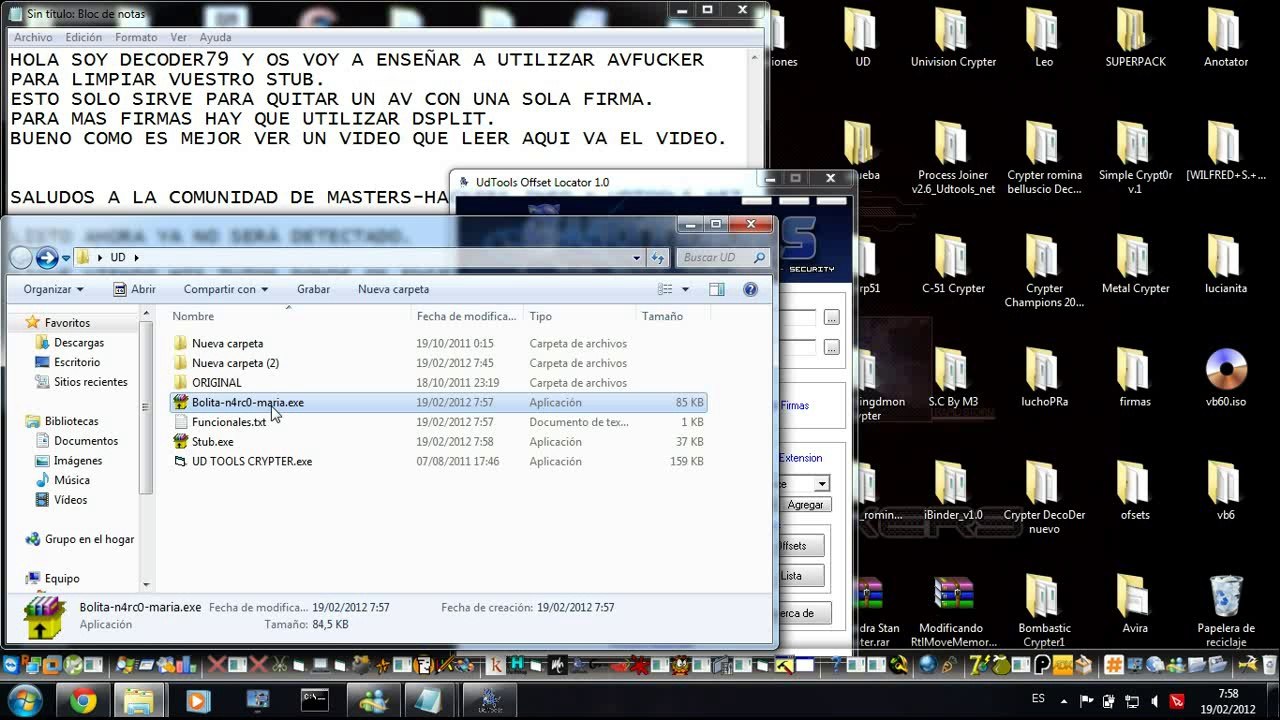Select the Nueva carpeta (2) folder
Viewport: 1280px width, 720px height.
pyautogui.click(x=235, y=363)
